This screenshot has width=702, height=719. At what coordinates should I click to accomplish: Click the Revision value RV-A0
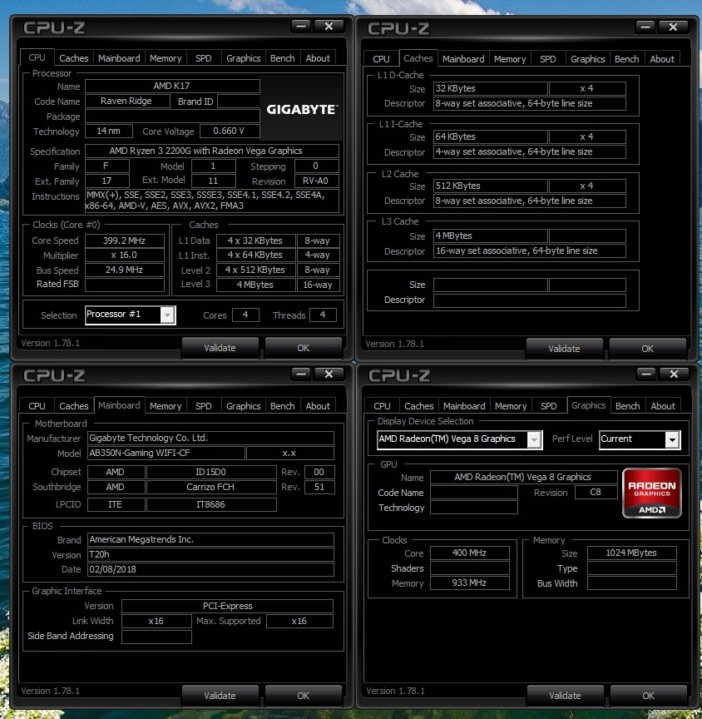click(316, 181)
